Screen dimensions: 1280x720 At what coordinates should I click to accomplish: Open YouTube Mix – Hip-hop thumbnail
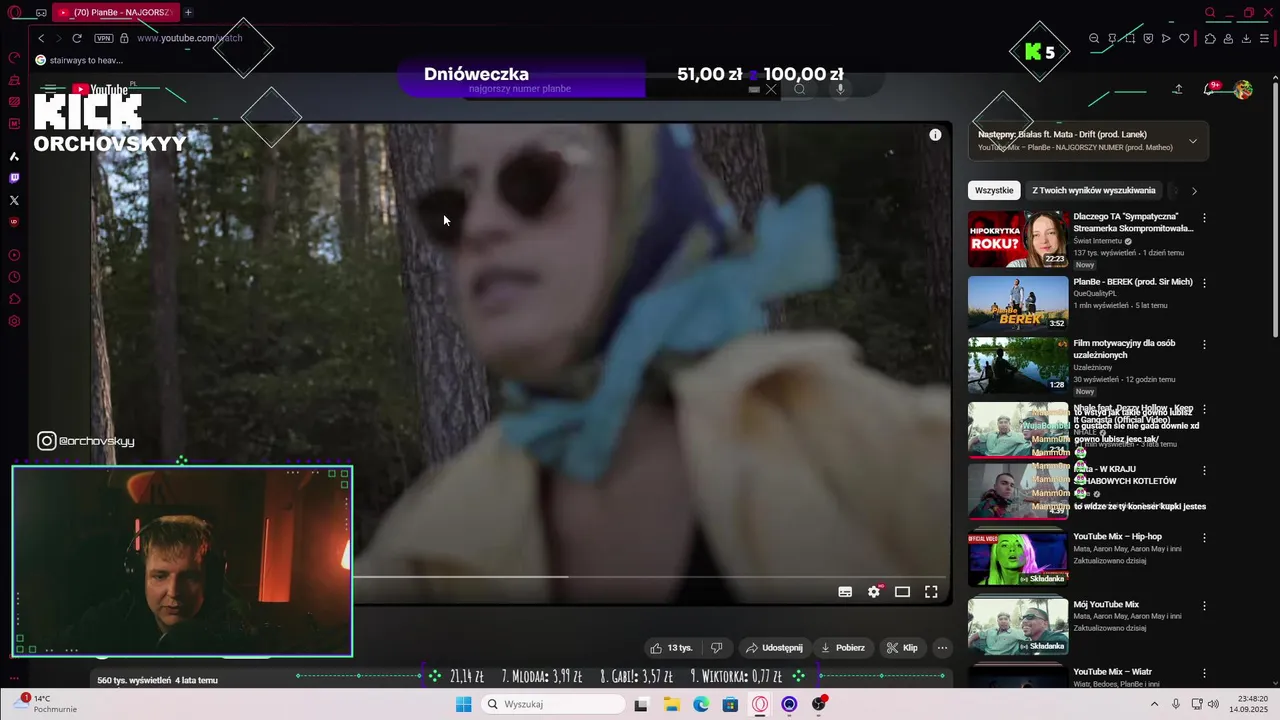pos(1018,558)
